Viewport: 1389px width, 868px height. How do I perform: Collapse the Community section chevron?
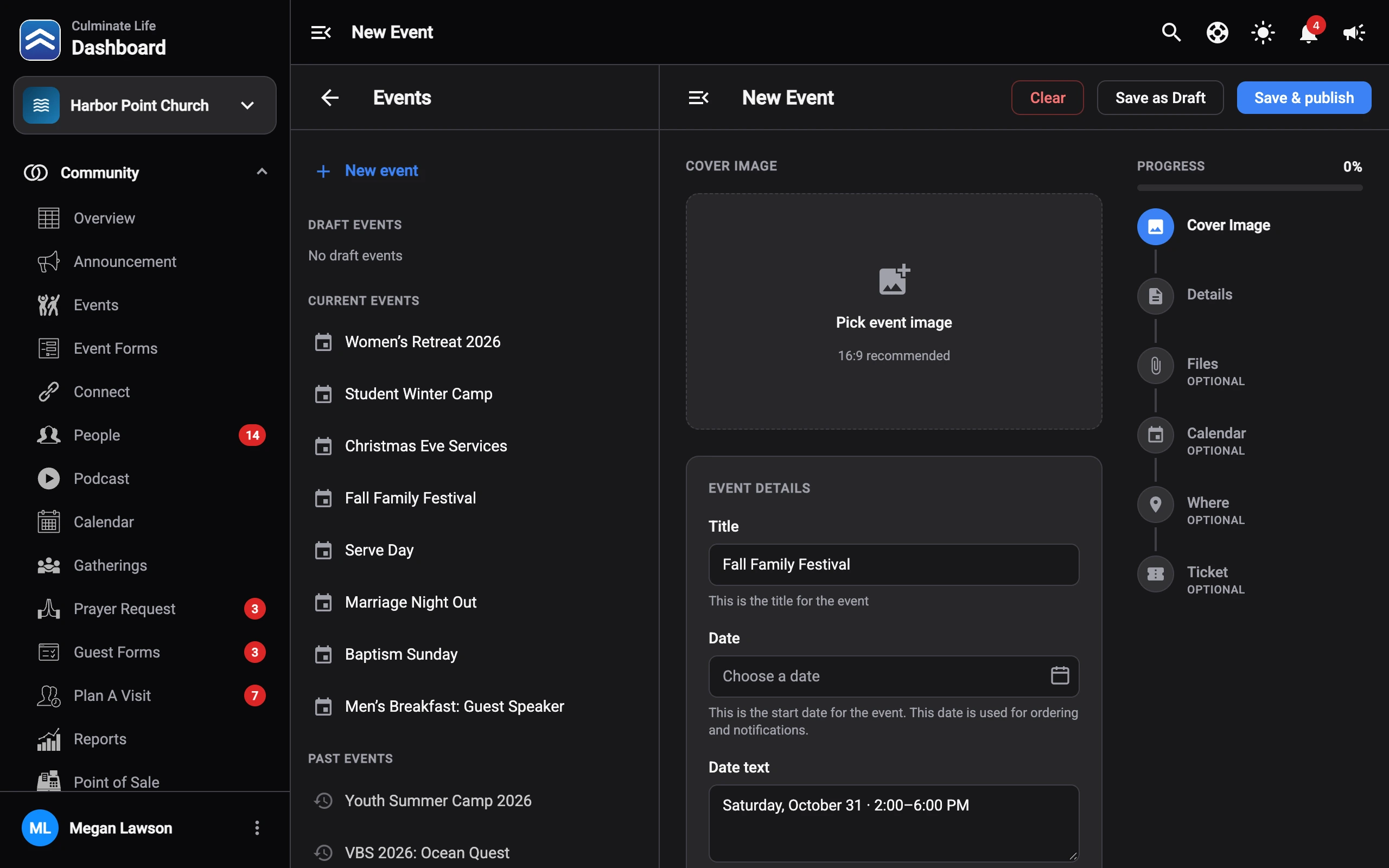(262, 172)
